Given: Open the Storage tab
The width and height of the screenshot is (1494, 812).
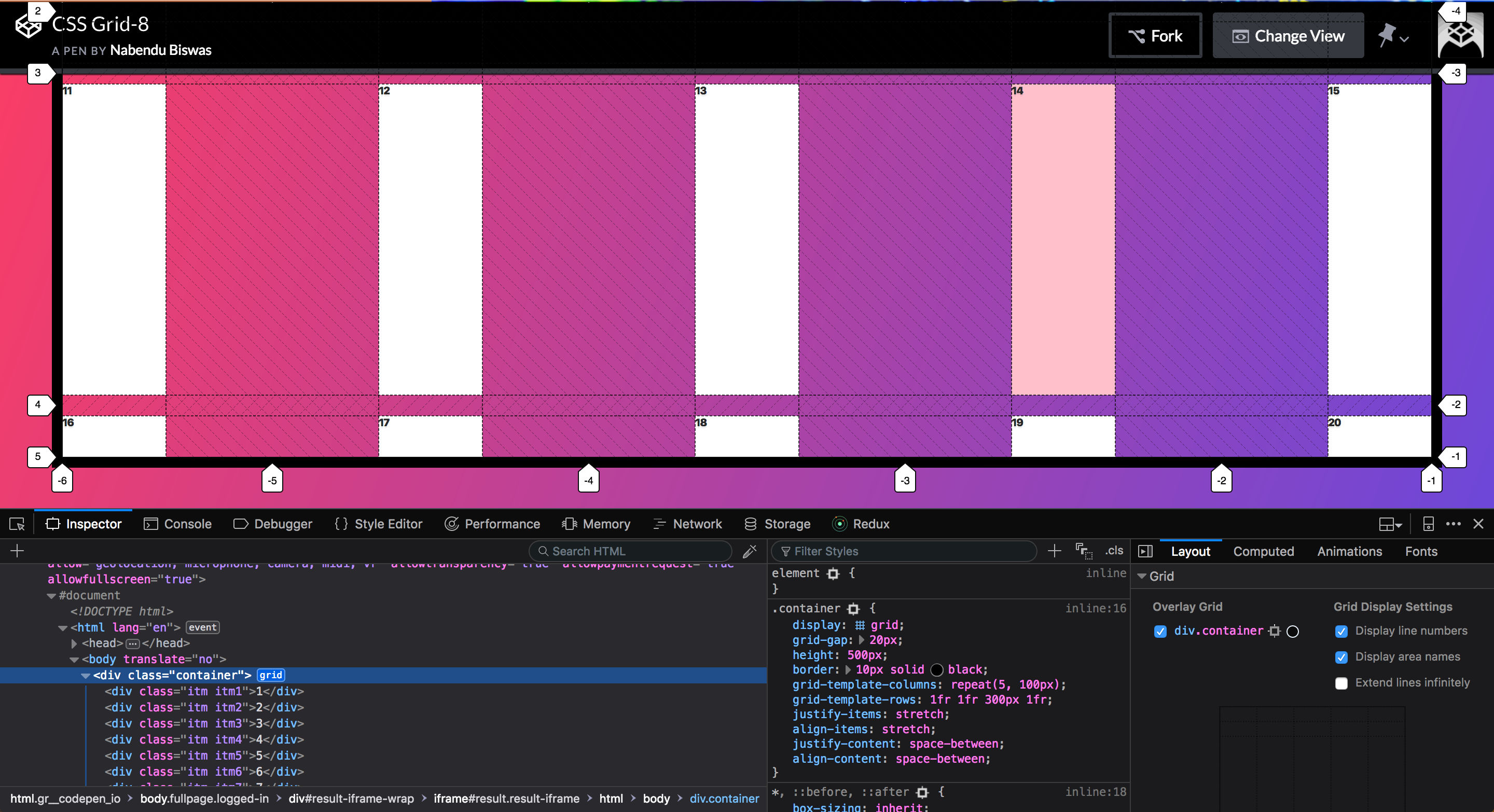Looking at the screenshot, I should pos(777,524).
